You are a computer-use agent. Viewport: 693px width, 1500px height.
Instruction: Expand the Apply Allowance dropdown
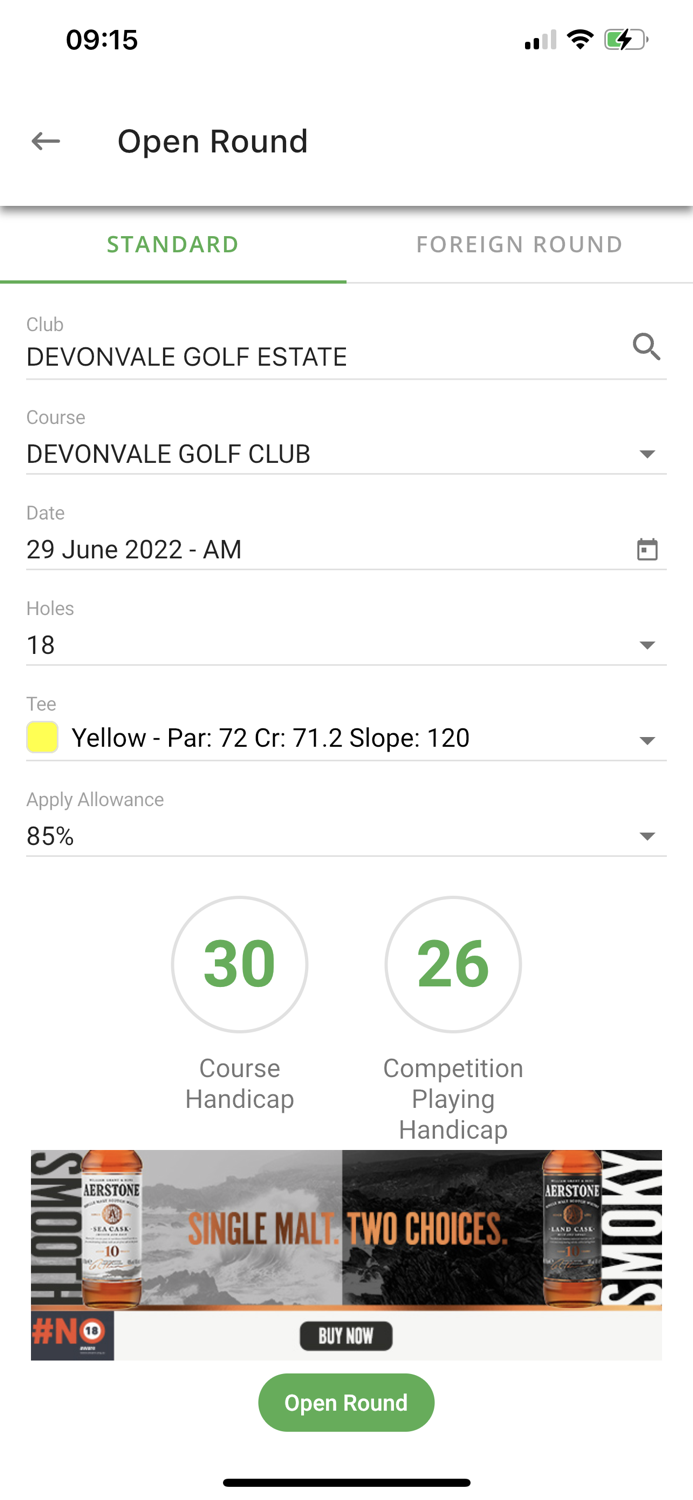(647, 835)
